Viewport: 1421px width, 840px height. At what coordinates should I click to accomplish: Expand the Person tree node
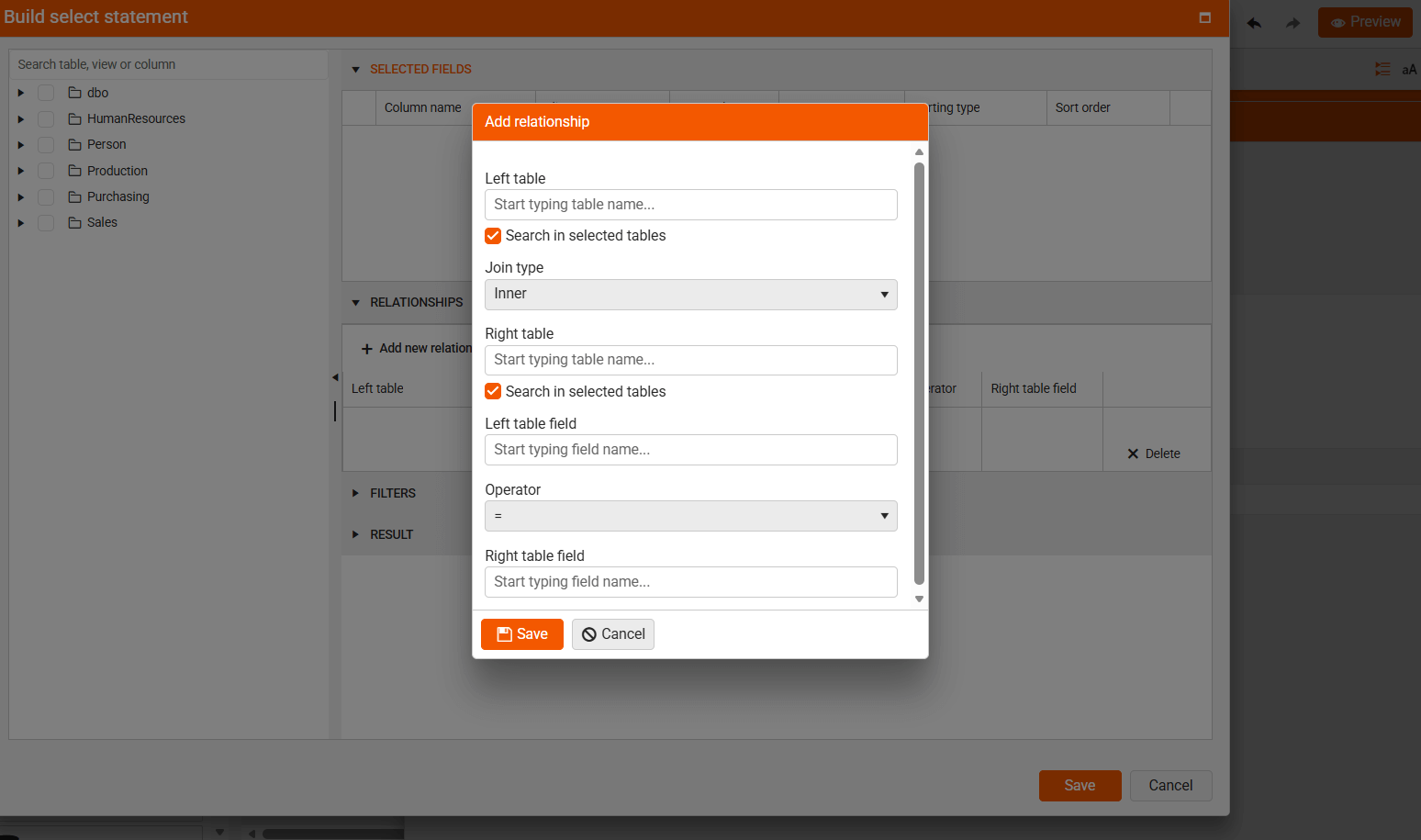point(21,144)
